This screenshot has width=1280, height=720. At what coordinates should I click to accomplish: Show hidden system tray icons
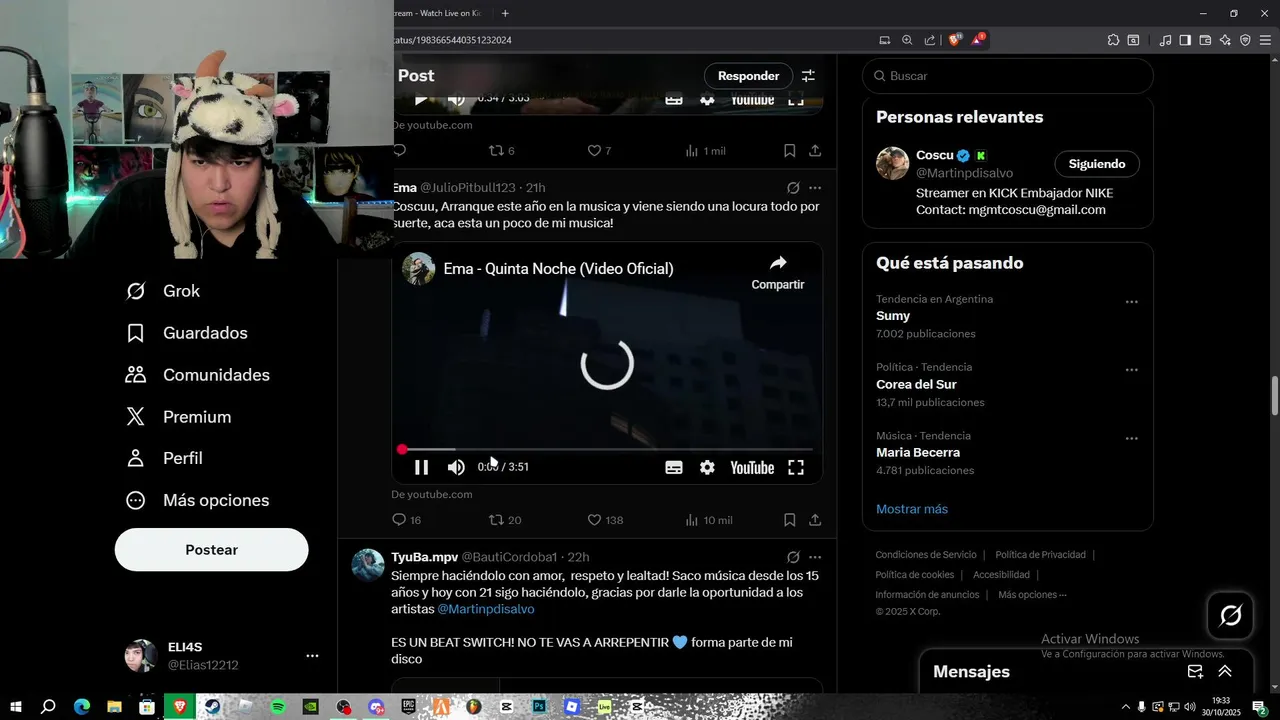(x=1126, y=707)
